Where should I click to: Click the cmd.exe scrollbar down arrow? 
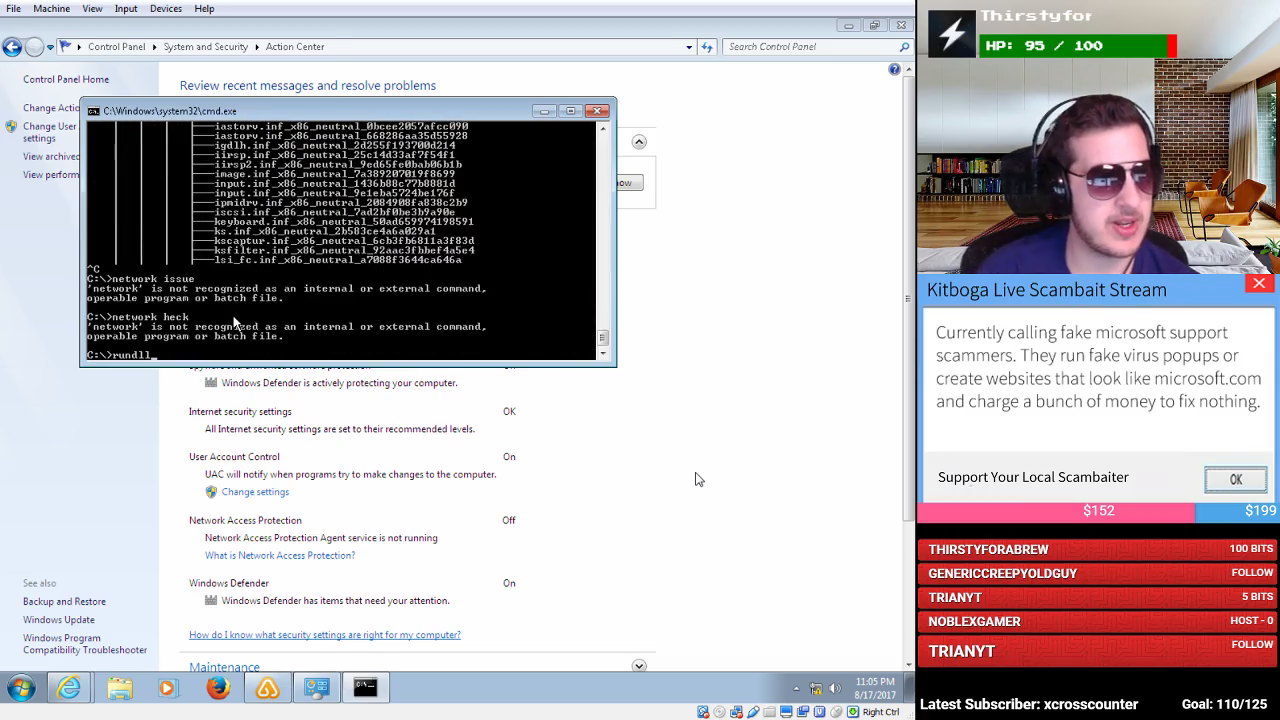[x=603, y=354]
